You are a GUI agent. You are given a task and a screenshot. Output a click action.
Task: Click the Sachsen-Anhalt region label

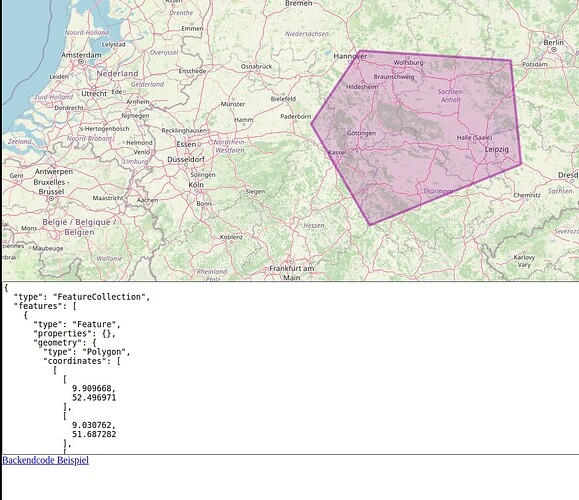click(450, 95)
